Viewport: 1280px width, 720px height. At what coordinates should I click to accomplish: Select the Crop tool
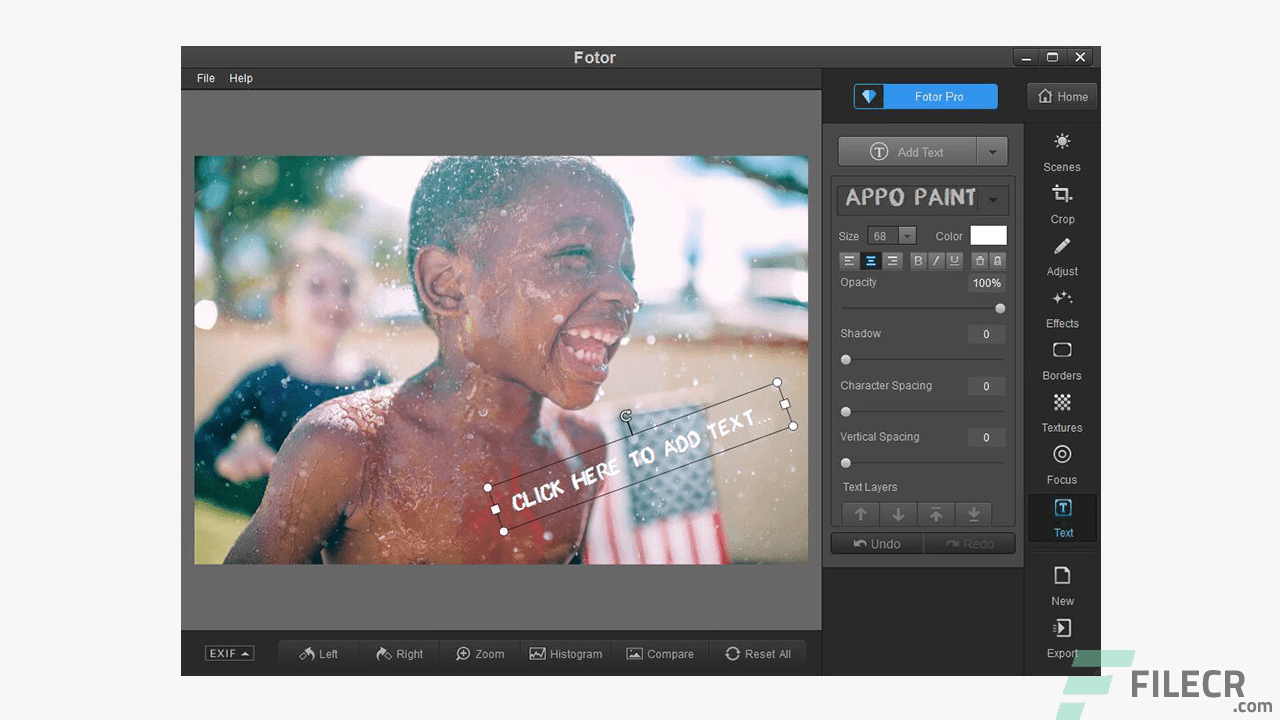tap(1062, 205)
